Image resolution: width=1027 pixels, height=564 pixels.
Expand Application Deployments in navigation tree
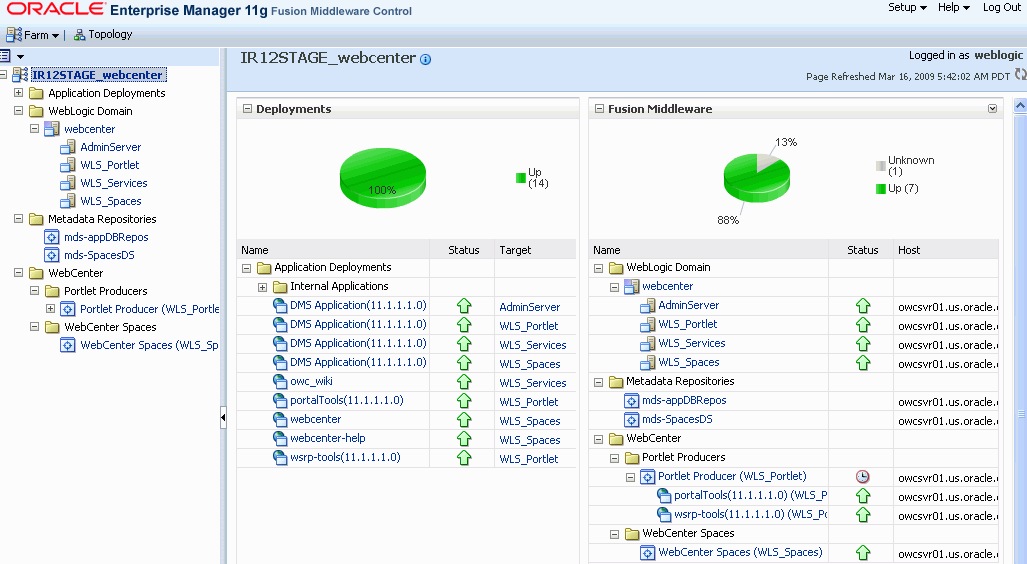pos(18,93)
